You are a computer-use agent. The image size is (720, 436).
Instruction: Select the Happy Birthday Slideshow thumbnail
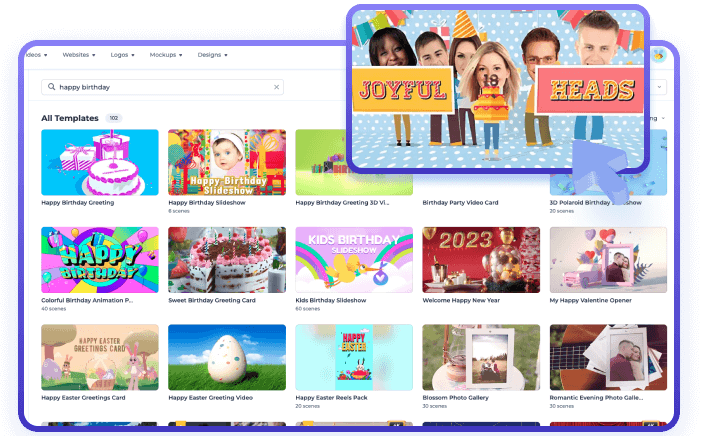[x=226, y=162]
